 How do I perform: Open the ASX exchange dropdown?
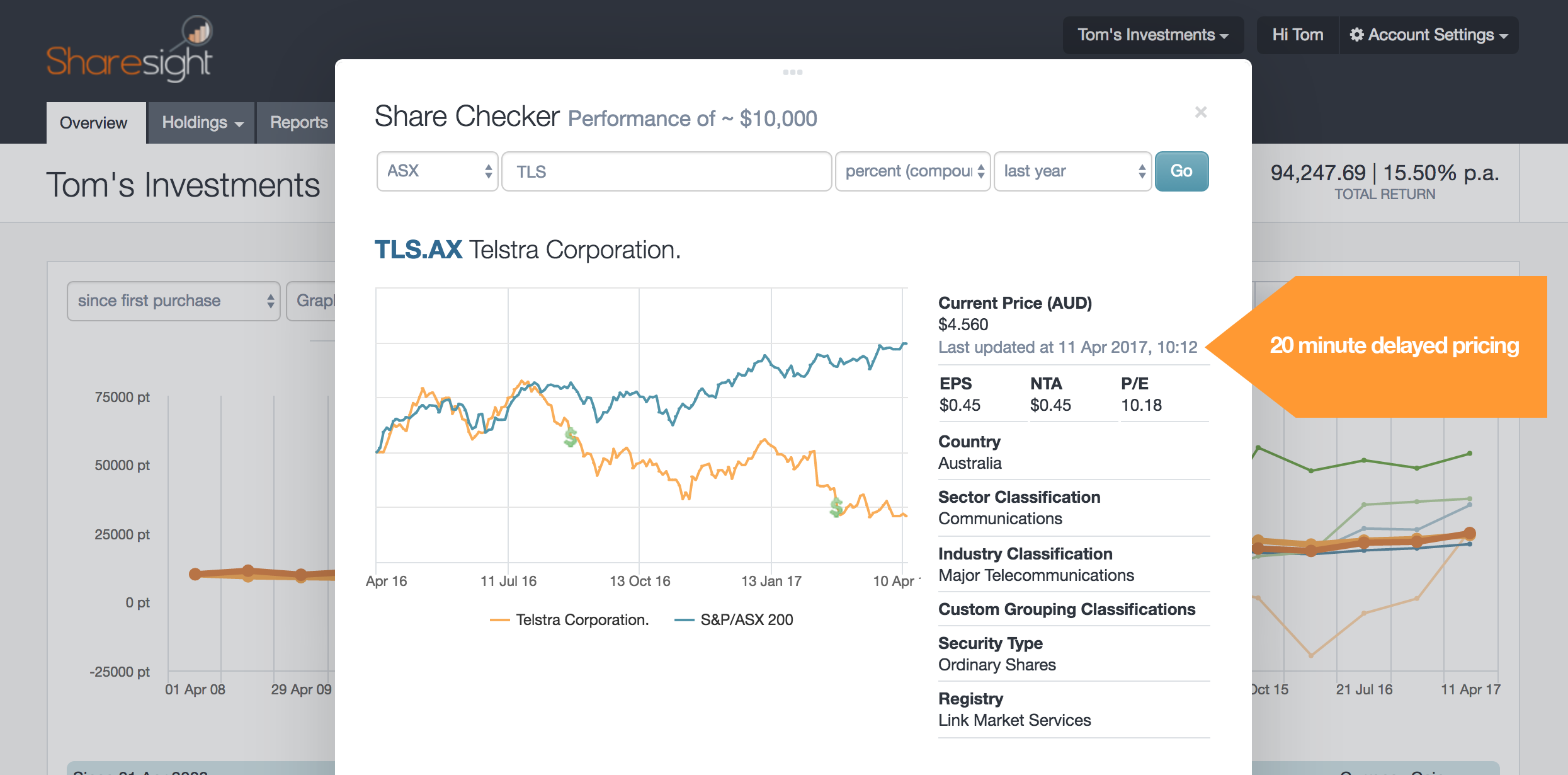click(437, 171)
